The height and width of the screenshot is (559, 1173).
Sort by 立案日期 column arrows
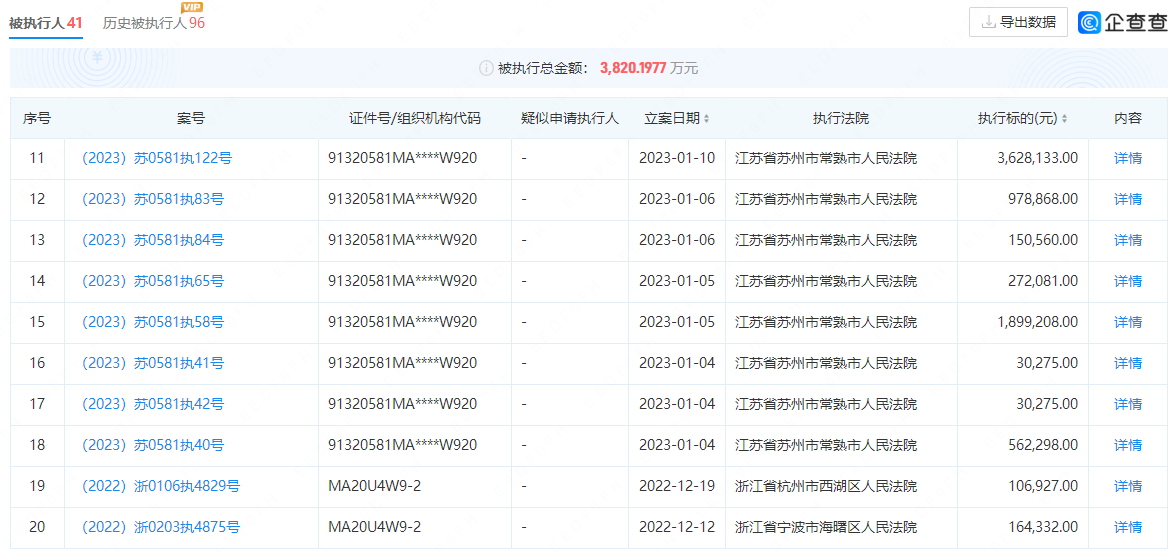[707, 119]
